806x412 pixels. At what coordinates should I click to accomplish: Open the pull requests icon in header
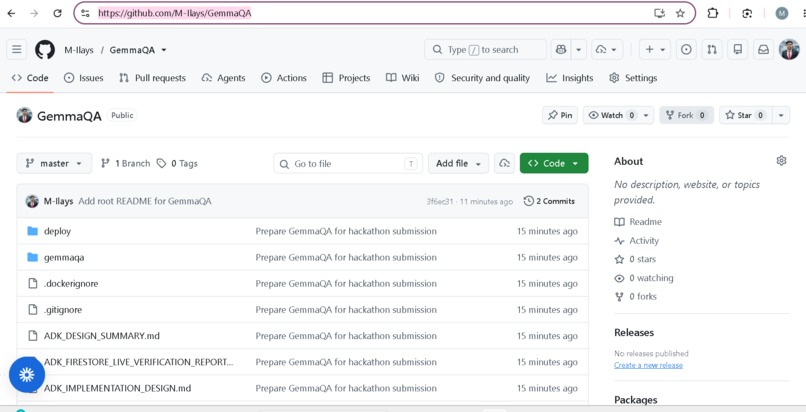click(x=712, y=50)
